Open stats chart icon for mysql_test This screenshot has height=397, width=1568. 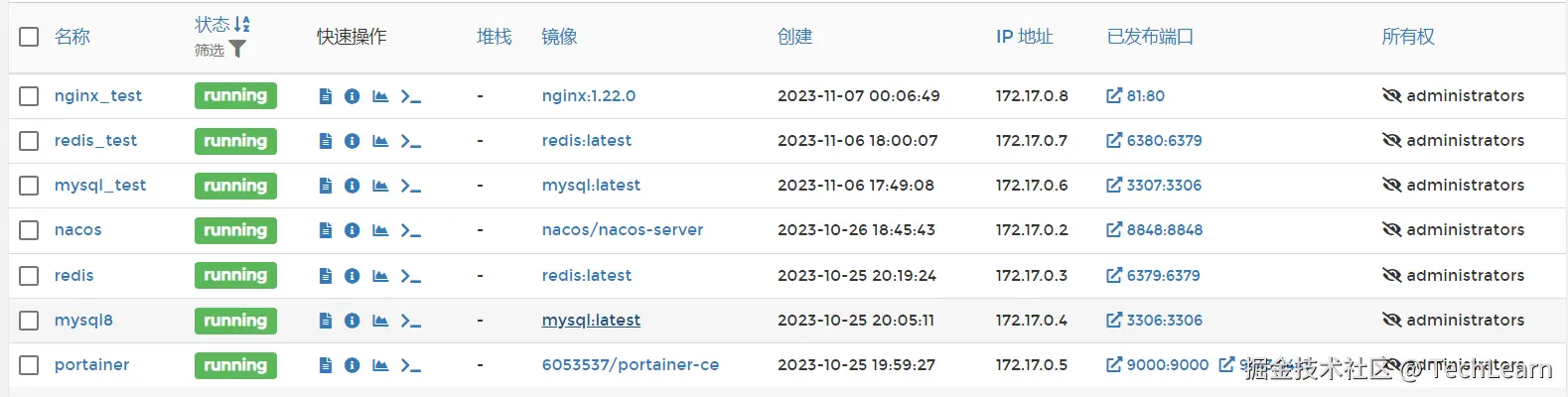coord(379,186)
